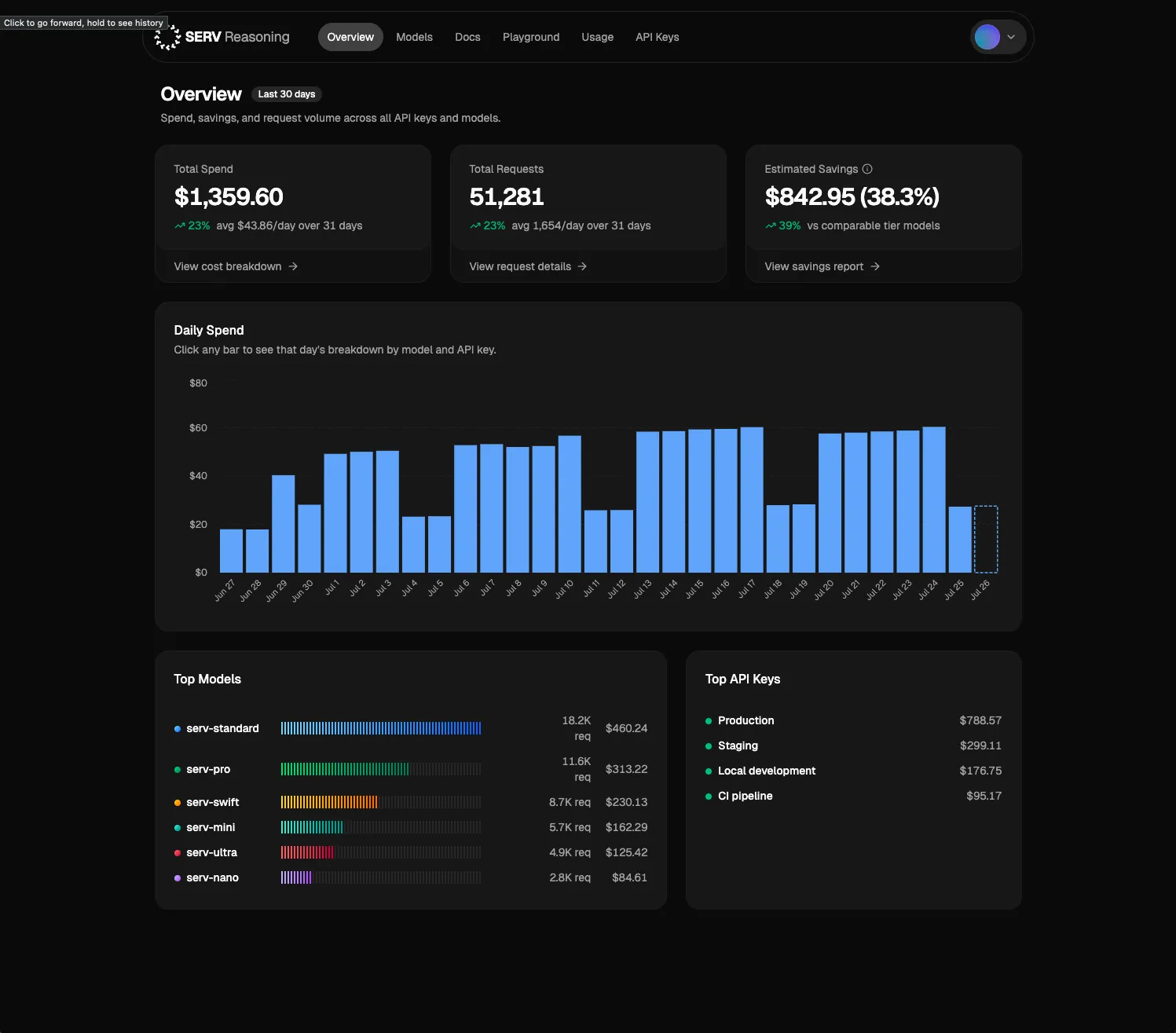Click the green dot beside CI pipeline
The image size is (1176, 1033).
click(x=709, y=797)
